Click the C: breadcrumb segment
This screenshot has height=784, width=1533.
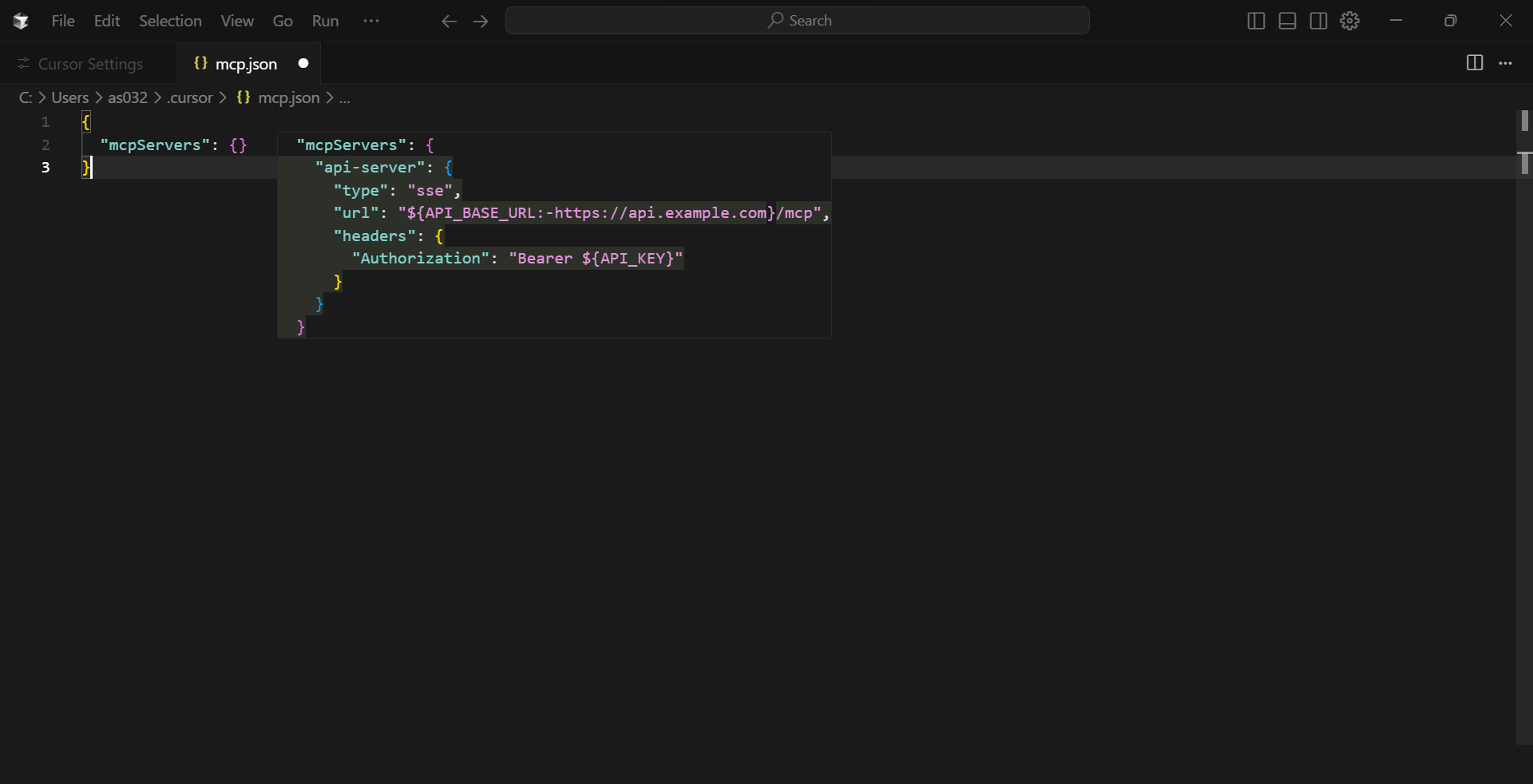(26, 97)
